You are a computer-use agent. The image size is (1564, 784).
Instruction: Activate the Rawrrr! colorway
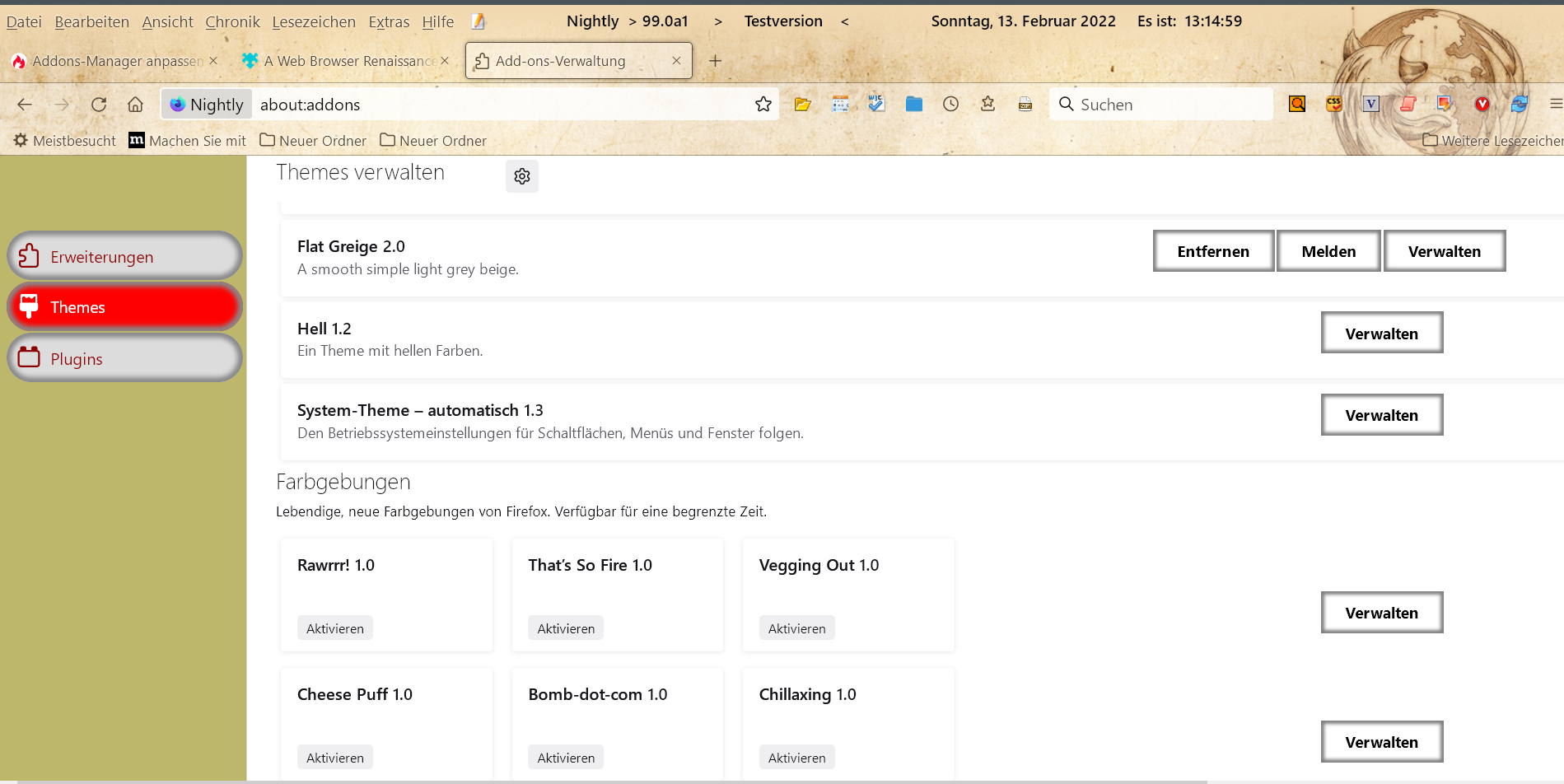(335, 628)
